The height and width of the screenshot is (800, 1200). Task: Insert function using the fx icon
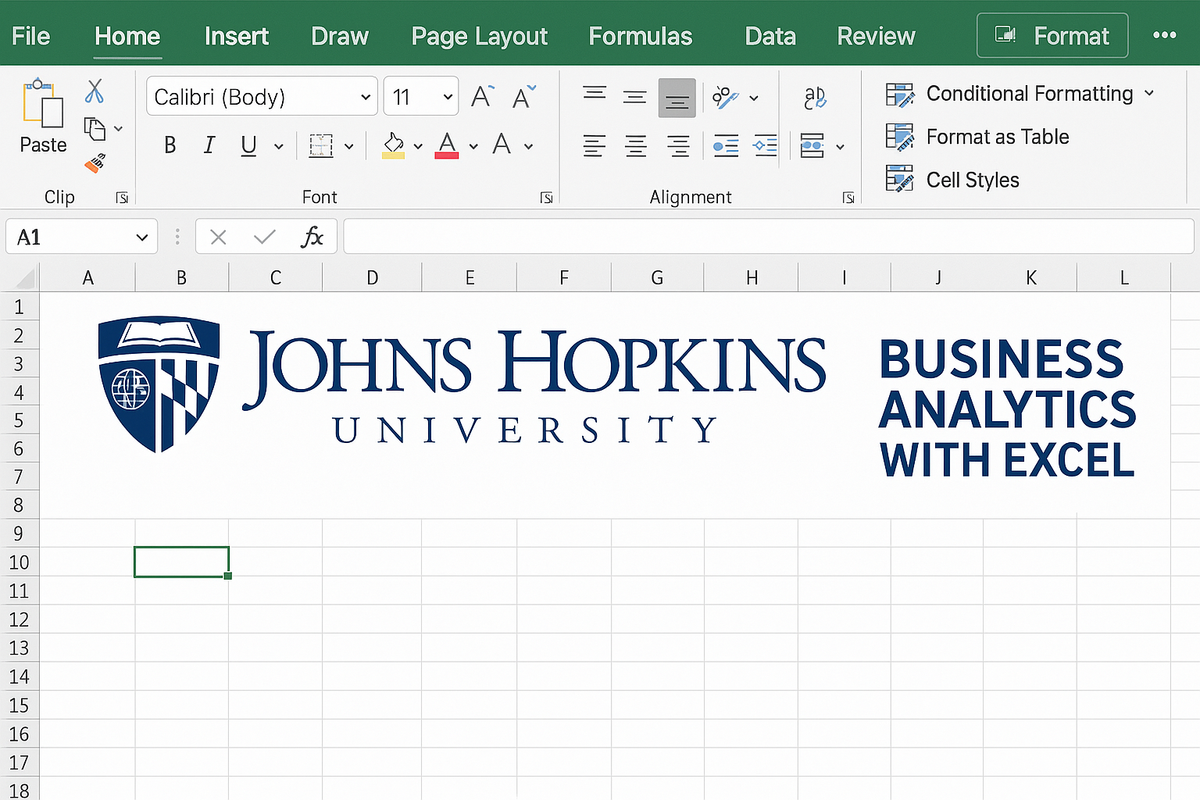313,237
